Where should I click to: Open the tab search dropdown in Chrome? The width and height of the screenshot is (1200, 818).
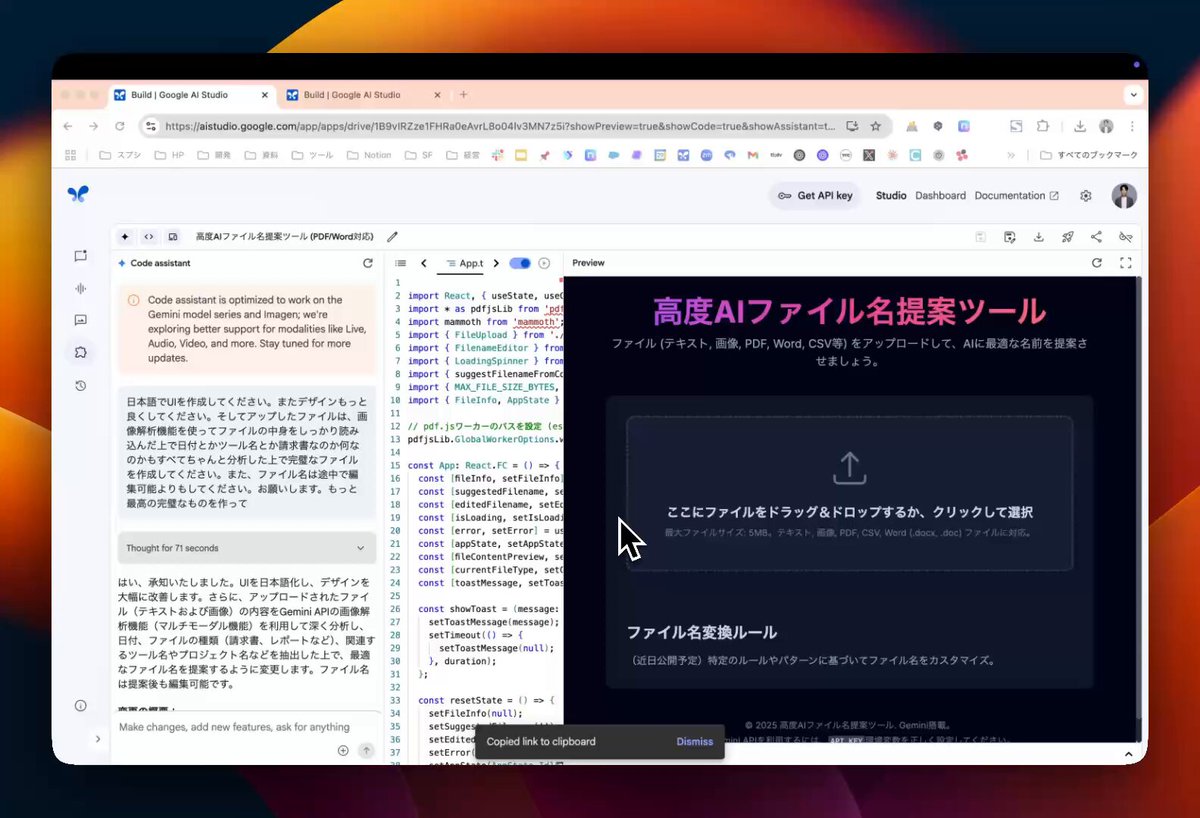[1133, 95]
